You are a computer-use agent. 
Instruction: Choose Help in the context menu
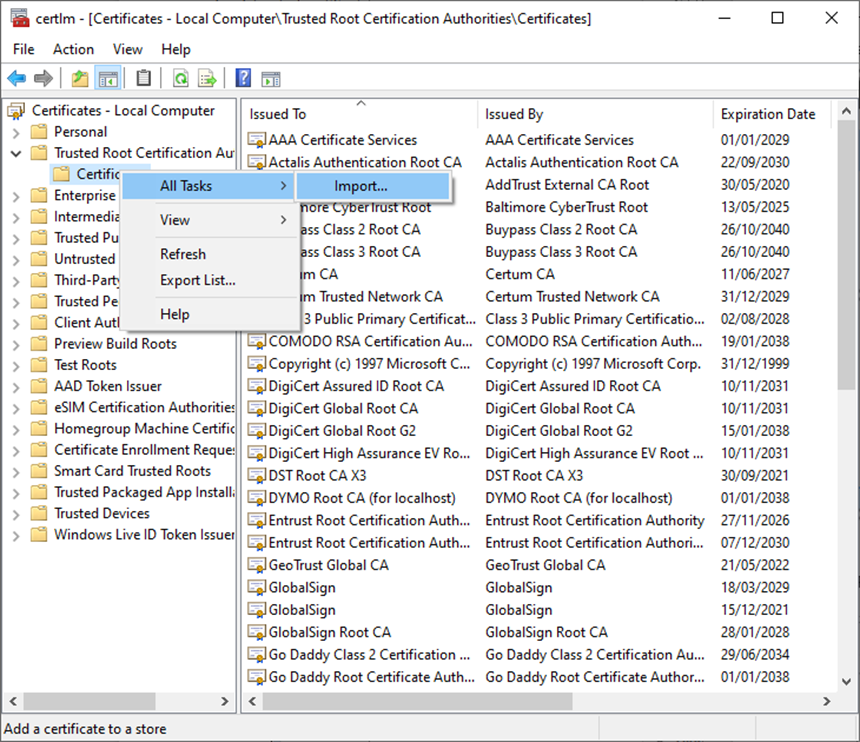point(208,314)
